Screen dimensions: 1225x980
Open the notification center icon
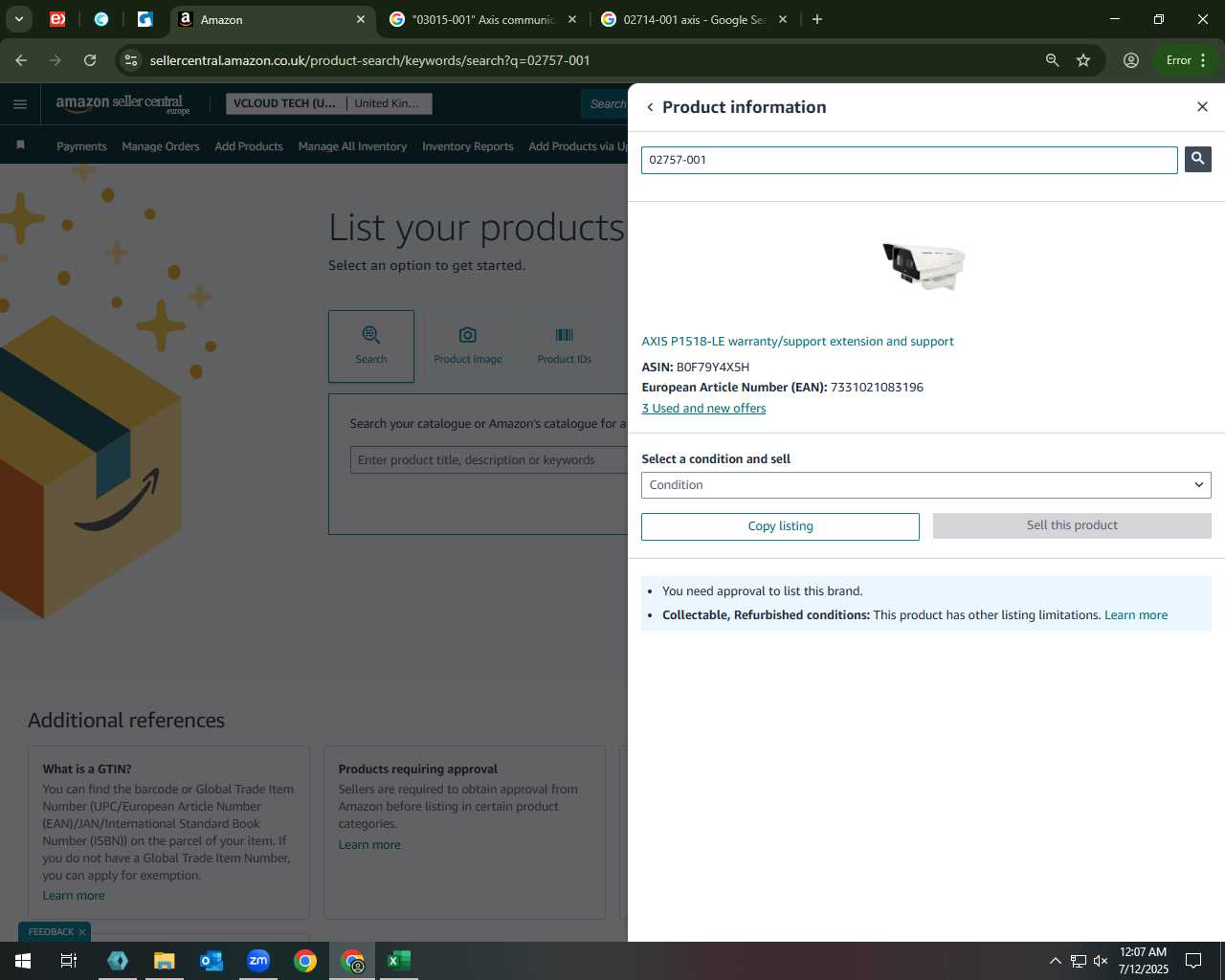(x=1193, y=961)
